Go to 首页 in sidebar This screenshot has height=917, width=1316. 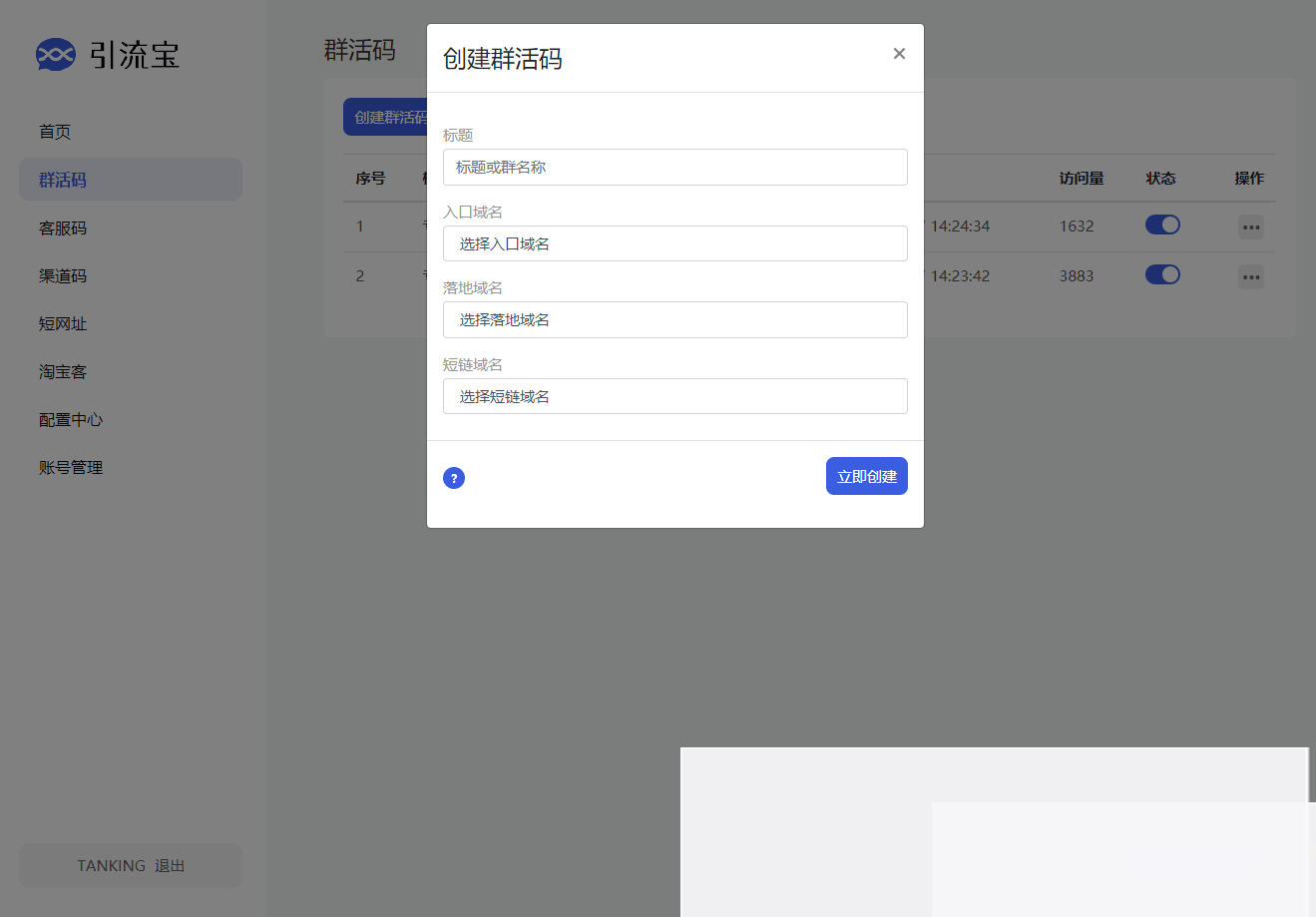pyautogui.click(x=55, y=132)
